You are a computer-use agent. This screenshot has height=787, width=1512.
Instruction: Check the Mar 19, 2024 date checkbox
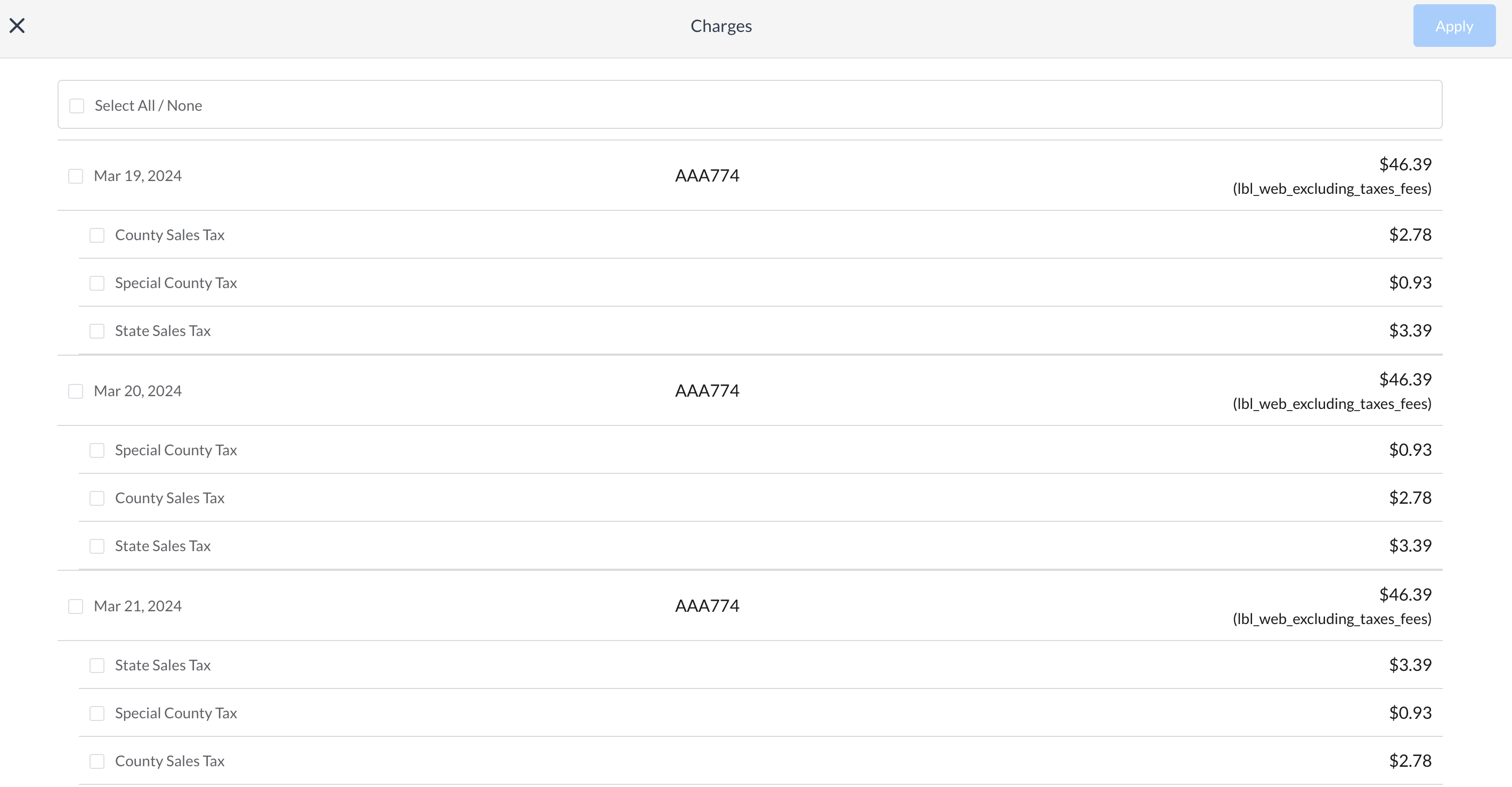pos(76,175)
